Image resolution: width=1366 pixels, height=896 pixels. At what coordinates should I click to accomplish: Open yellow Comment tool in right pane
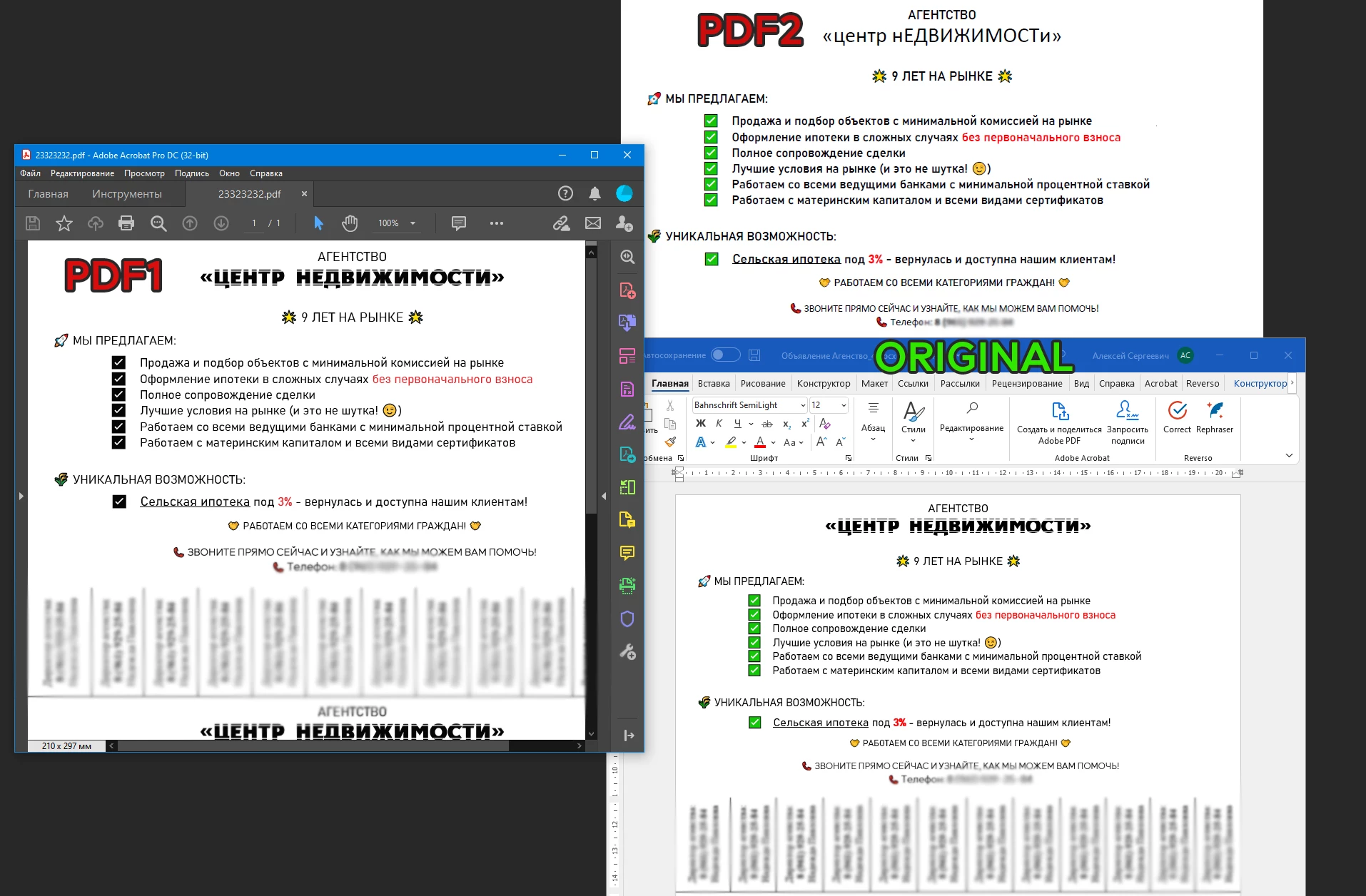(627, 553)
